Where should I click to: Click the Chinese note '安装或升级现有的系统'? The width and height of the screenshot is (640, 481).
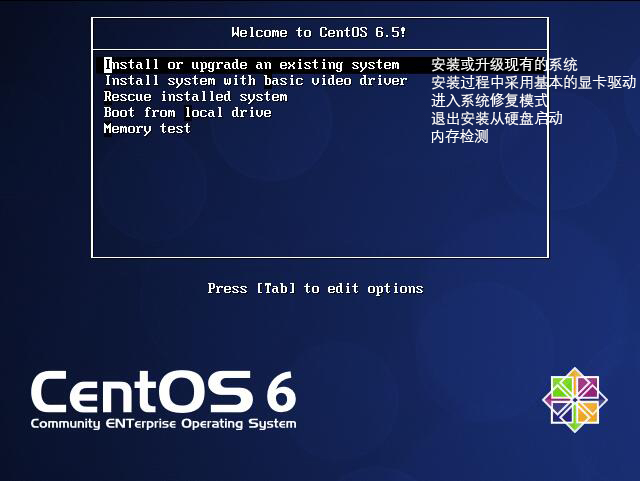tap(504, 65)
